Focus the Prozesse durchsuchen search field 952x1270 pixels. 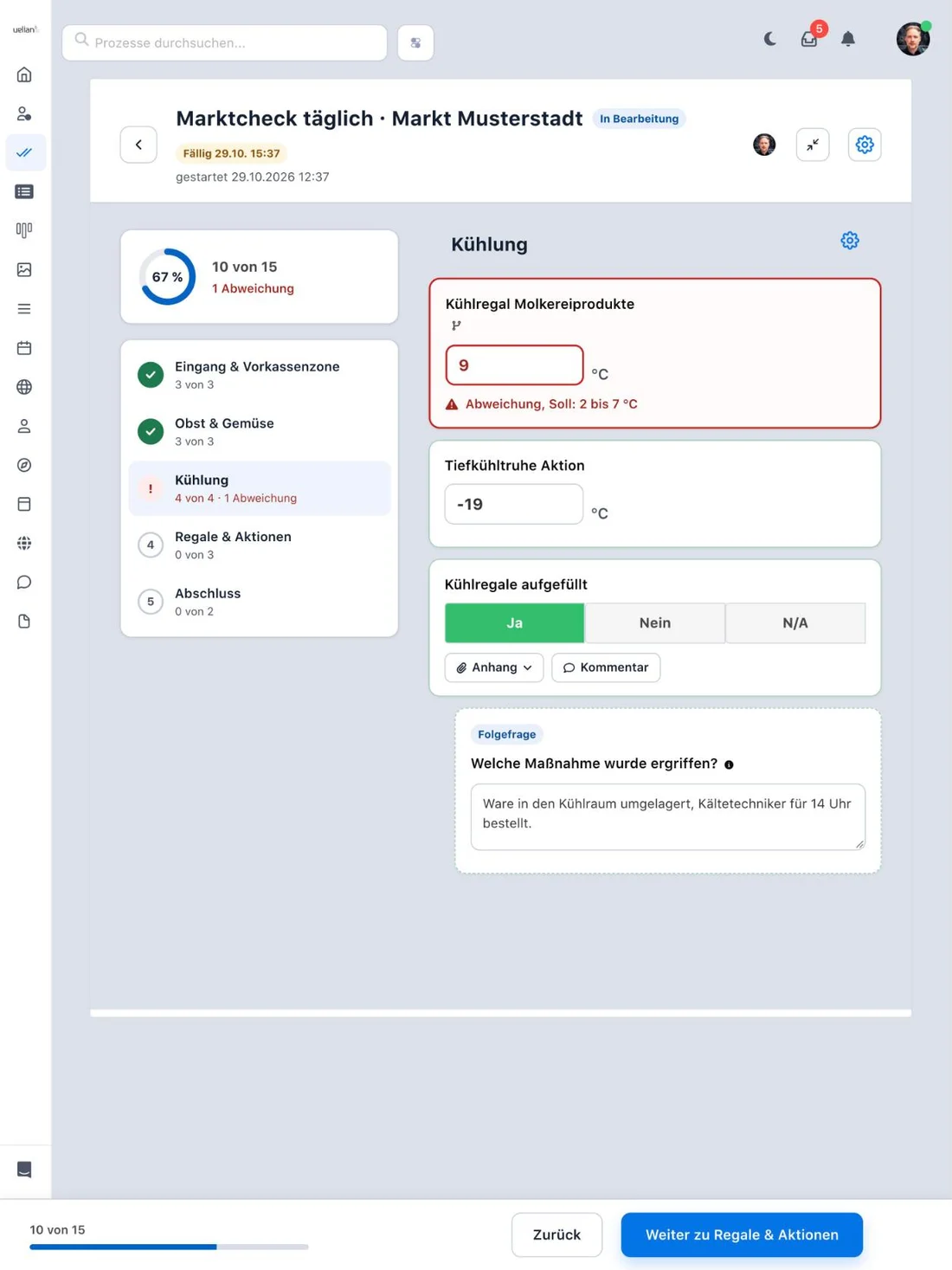tap(224, 42)
